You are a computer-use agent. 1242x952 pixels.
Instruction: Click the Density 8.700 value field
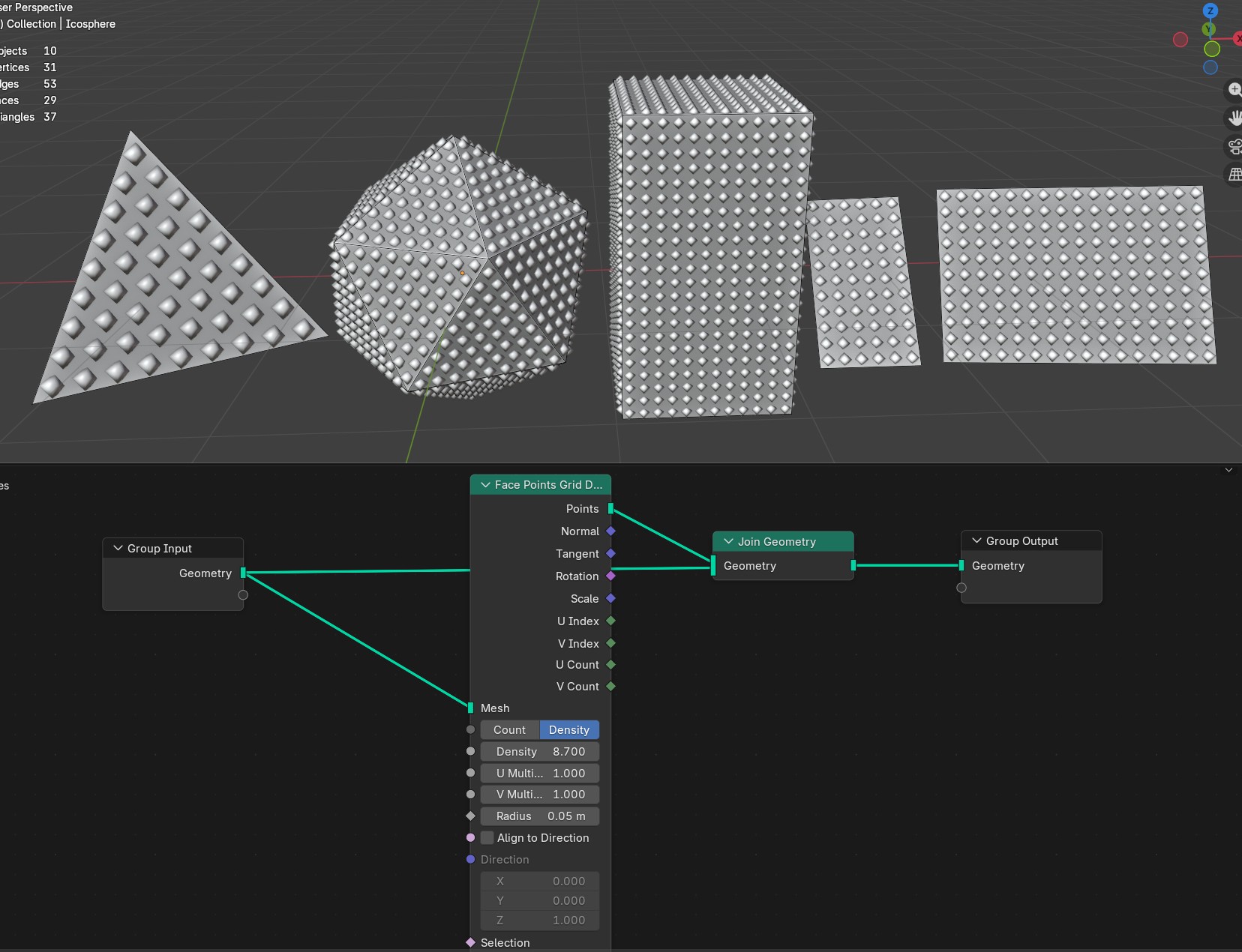pyautogui.click(x=540, y=751)
